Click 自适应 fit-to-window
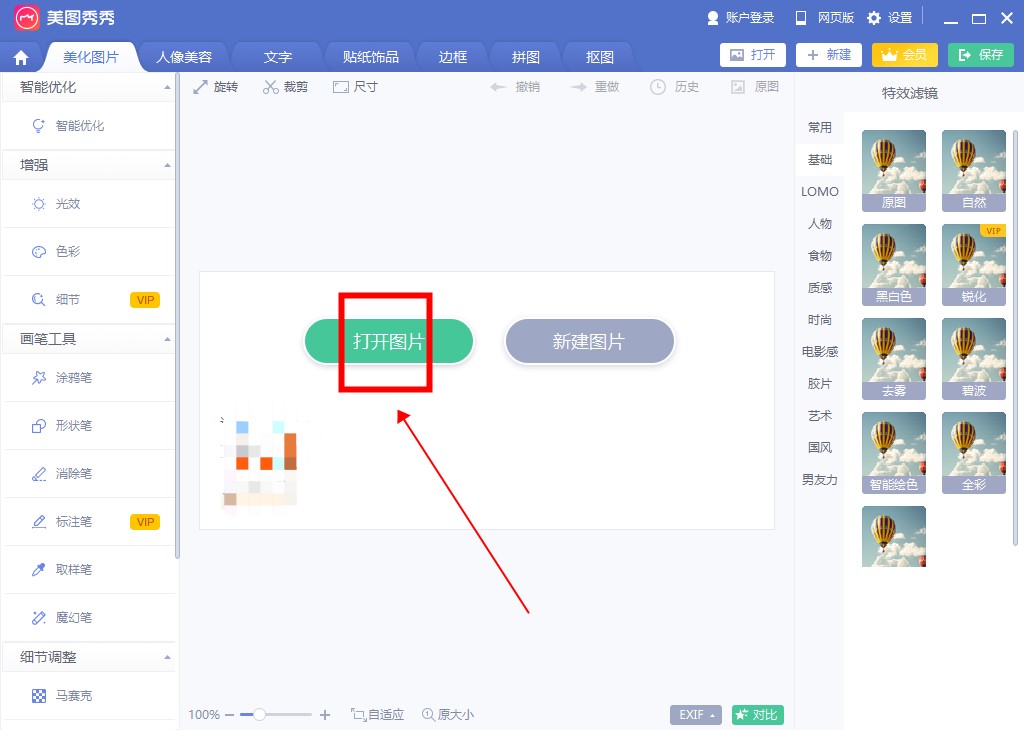 click(x=377, y=715)
